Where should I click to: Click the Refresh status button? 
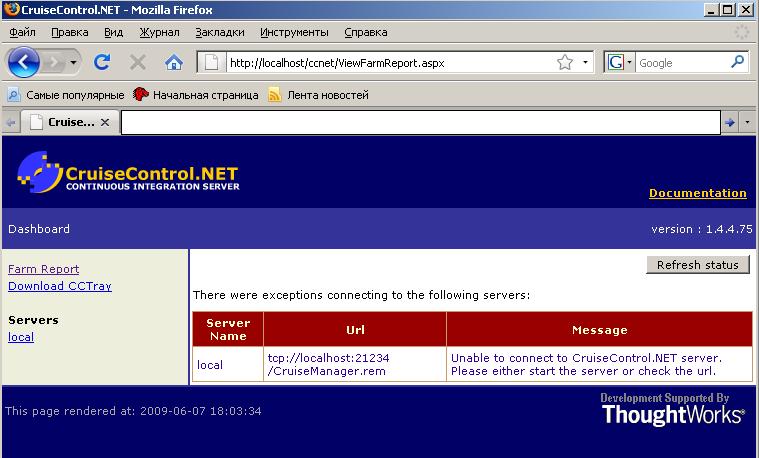(698, 265)
